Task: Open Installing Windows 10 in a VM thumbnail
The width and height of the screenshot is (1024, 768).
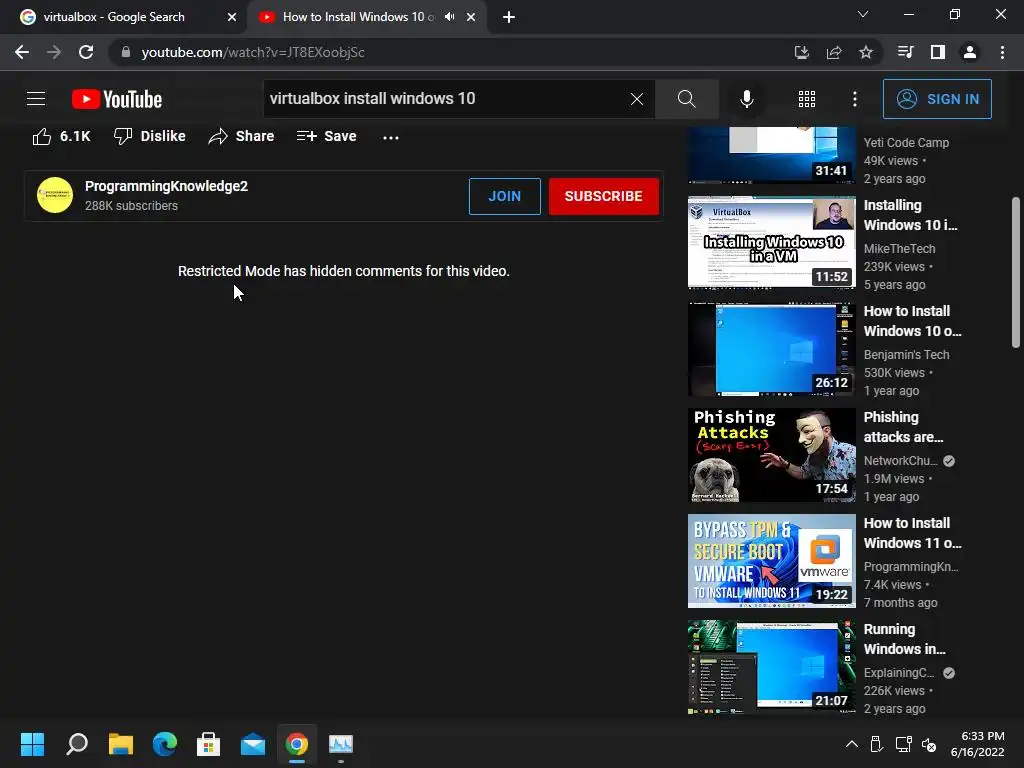Action: click(771, 242)
